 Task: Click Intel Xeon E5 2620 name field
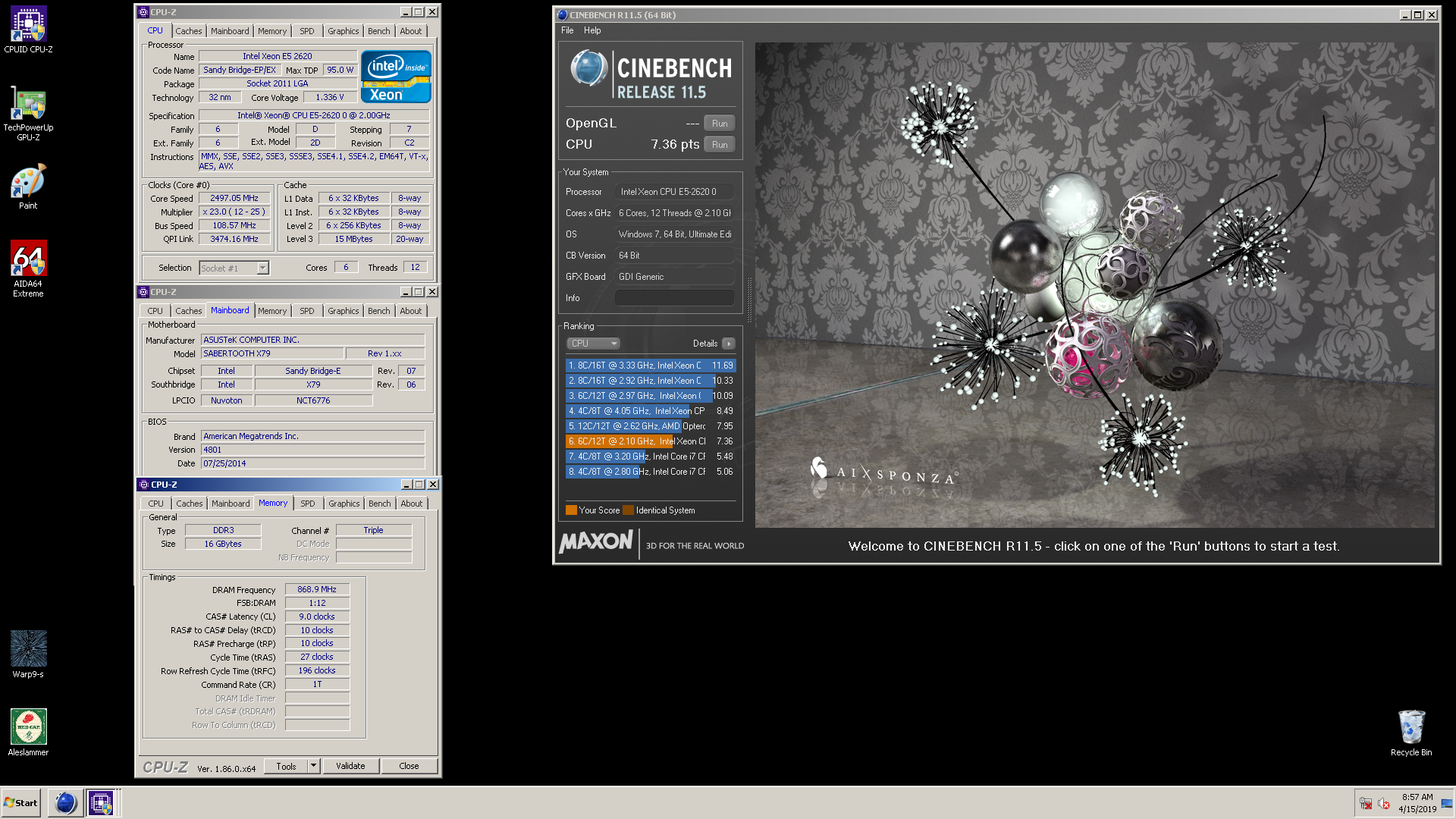coord(277,56)
